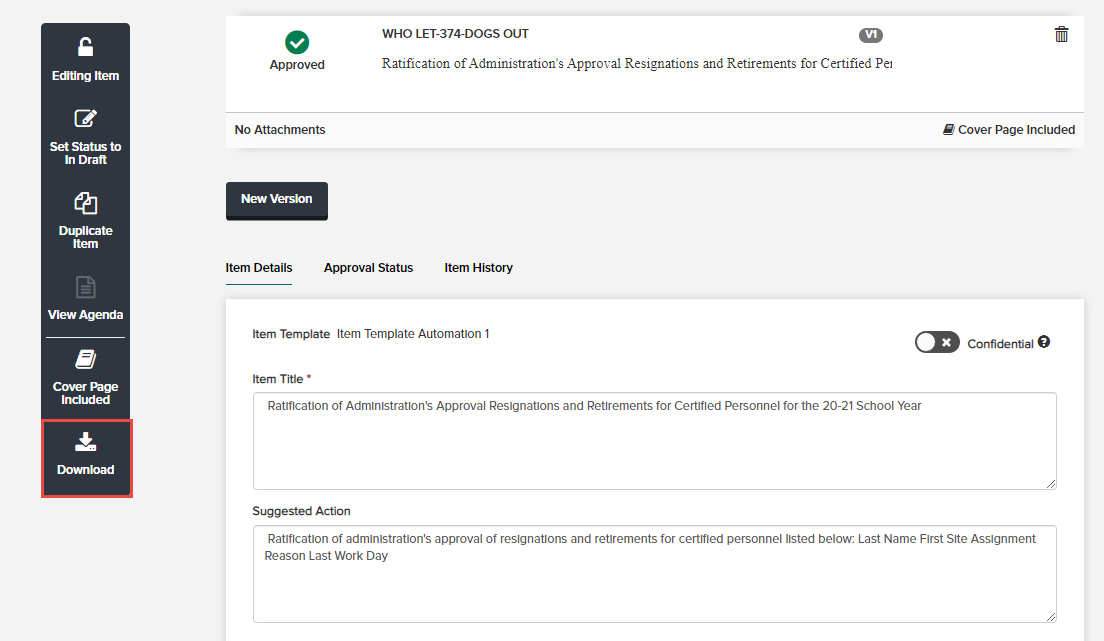This screenshot has height=641, width=1104.
Task: Delete item with trash icon
Action: (x=1062, y=35)
